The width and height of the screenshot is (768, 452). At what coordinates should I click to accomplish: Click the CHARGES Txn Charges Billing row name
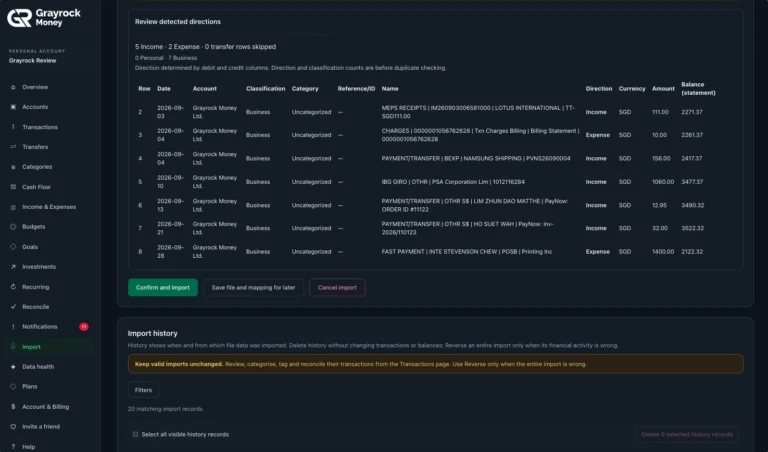tap(480, 135)
